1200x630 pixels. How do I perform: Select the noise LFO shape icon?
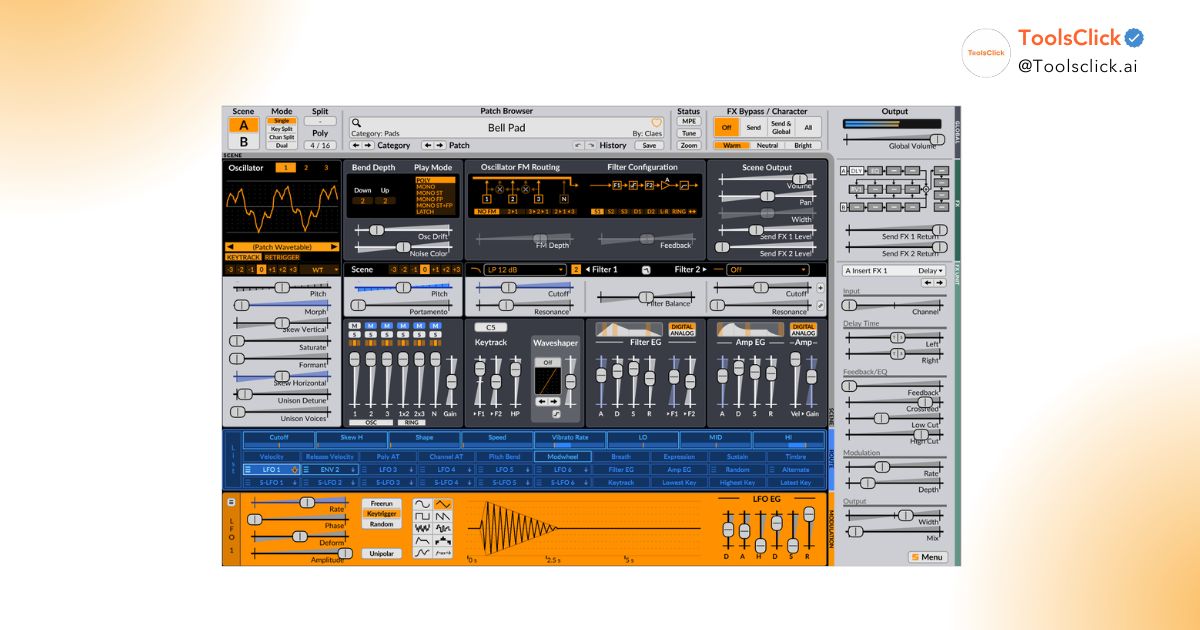pyautogui.click(x=422, y=527)
